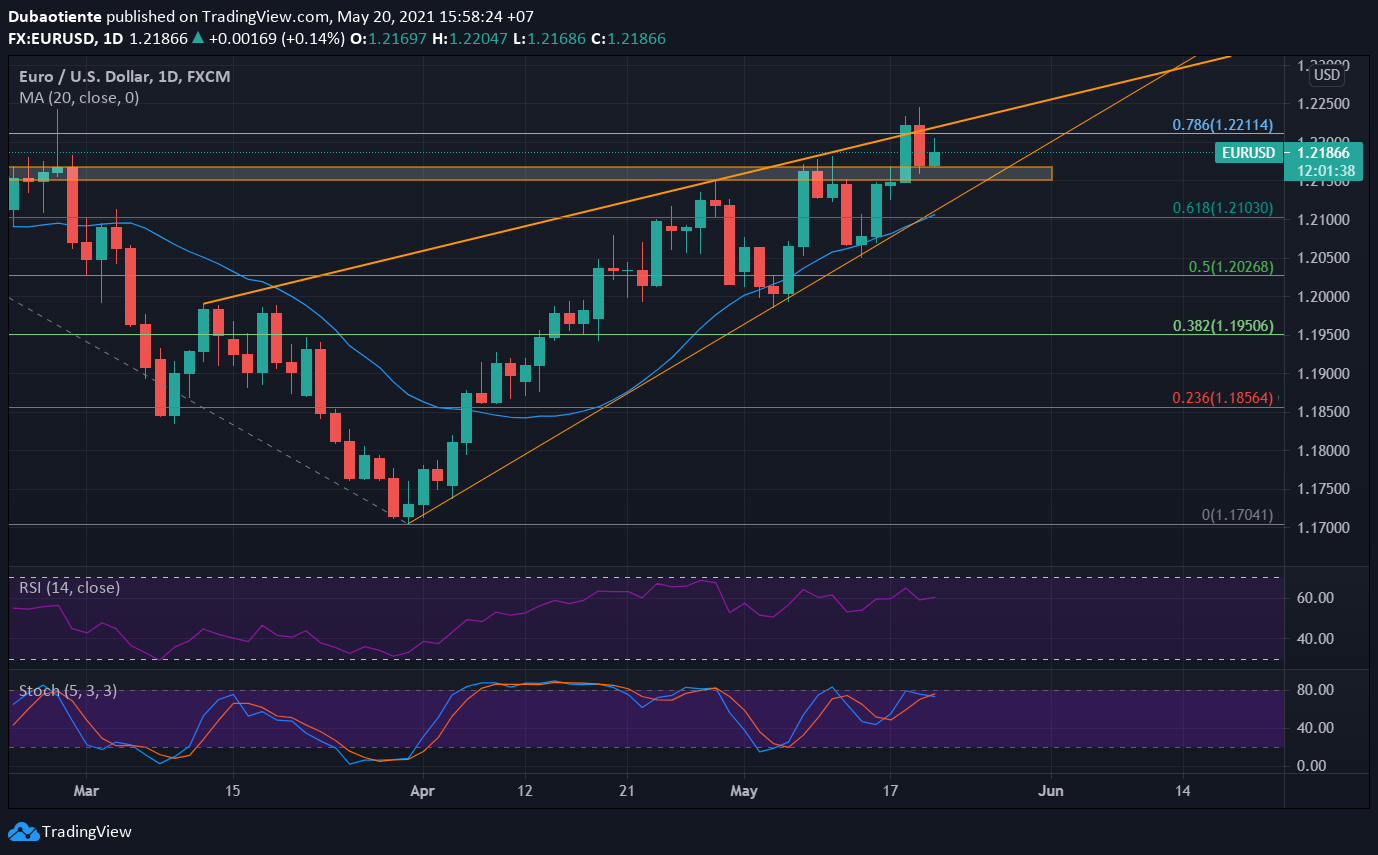Click the 1.20500 price axis label
Viewport: 1378px width, 855px height.
coord(1322,258)
